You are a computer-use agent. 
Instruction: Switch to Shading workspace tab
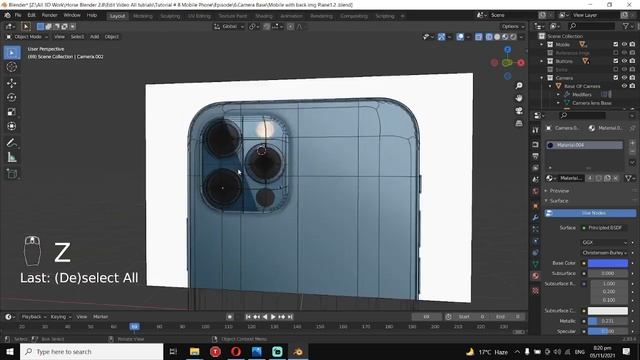[x=264, y=16]
